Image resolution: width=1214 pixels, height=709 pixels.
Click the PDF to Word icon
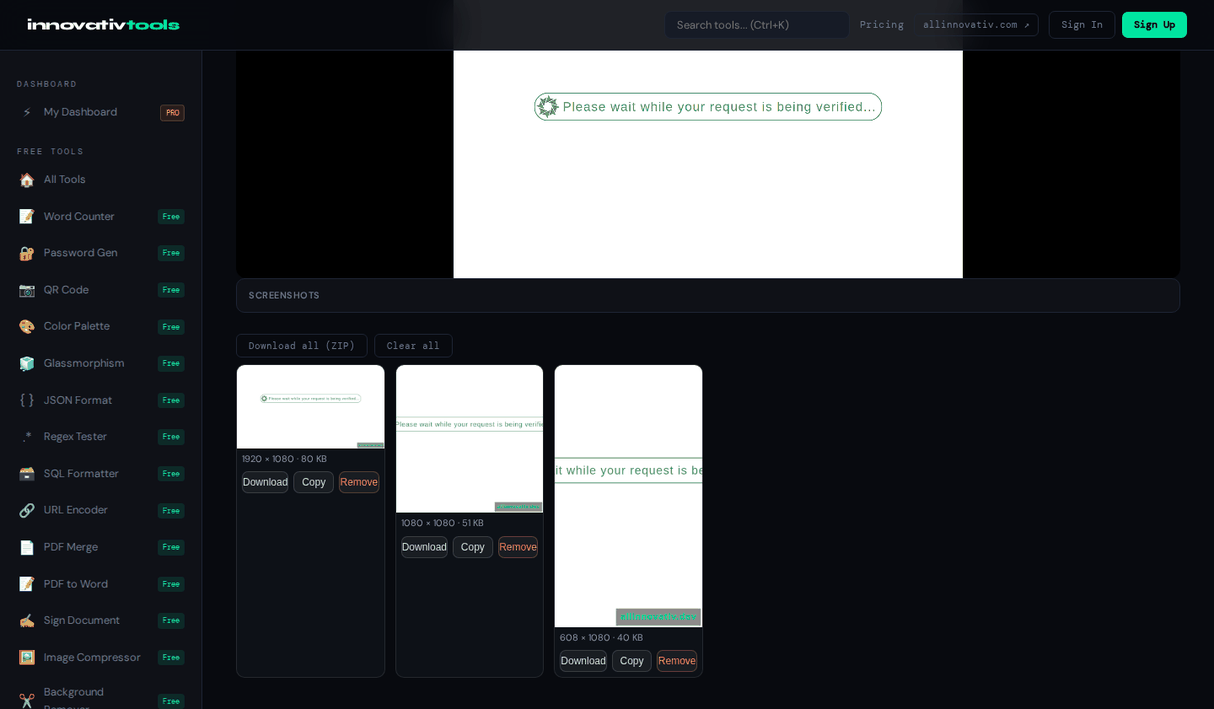click(x=27, y=584)
